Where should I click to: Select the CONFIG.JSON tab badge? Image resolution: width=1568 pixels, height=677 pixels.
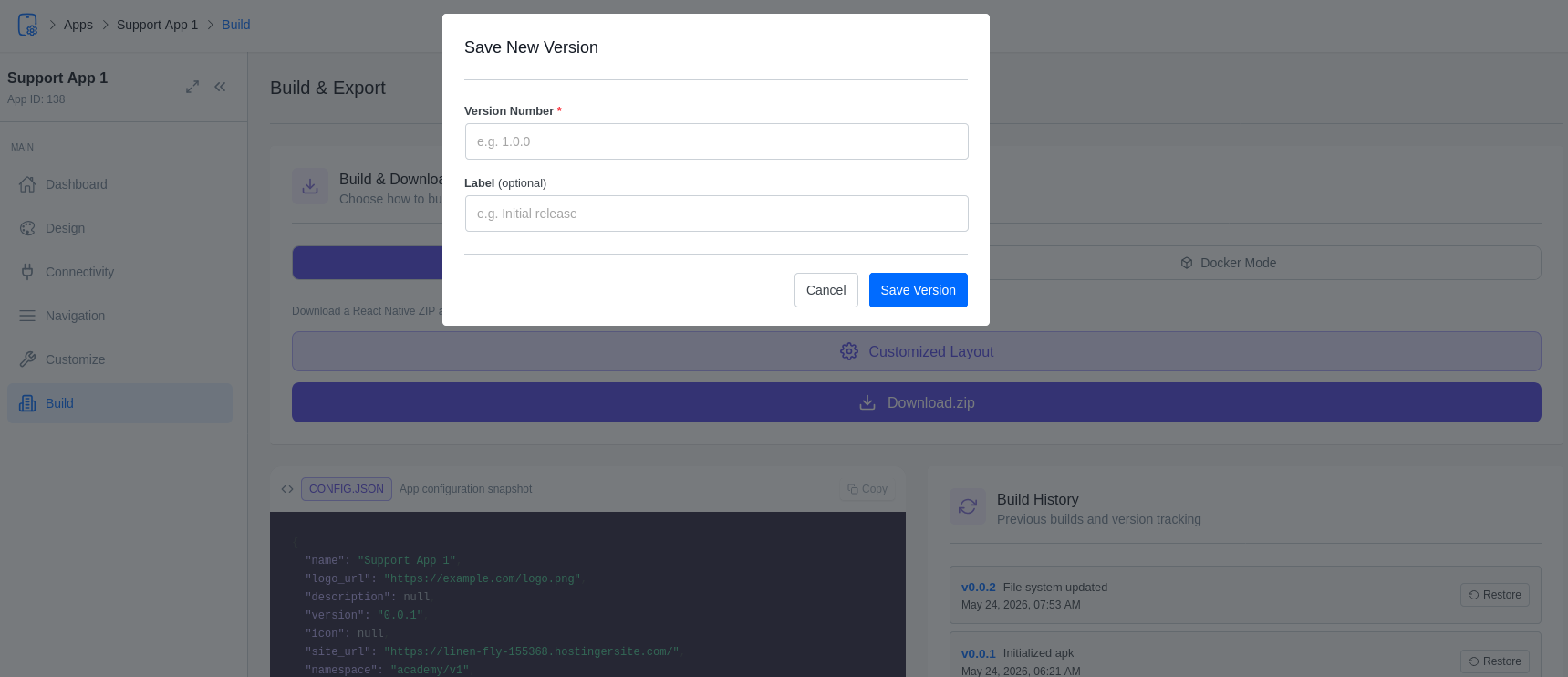(x=347, y=489)
